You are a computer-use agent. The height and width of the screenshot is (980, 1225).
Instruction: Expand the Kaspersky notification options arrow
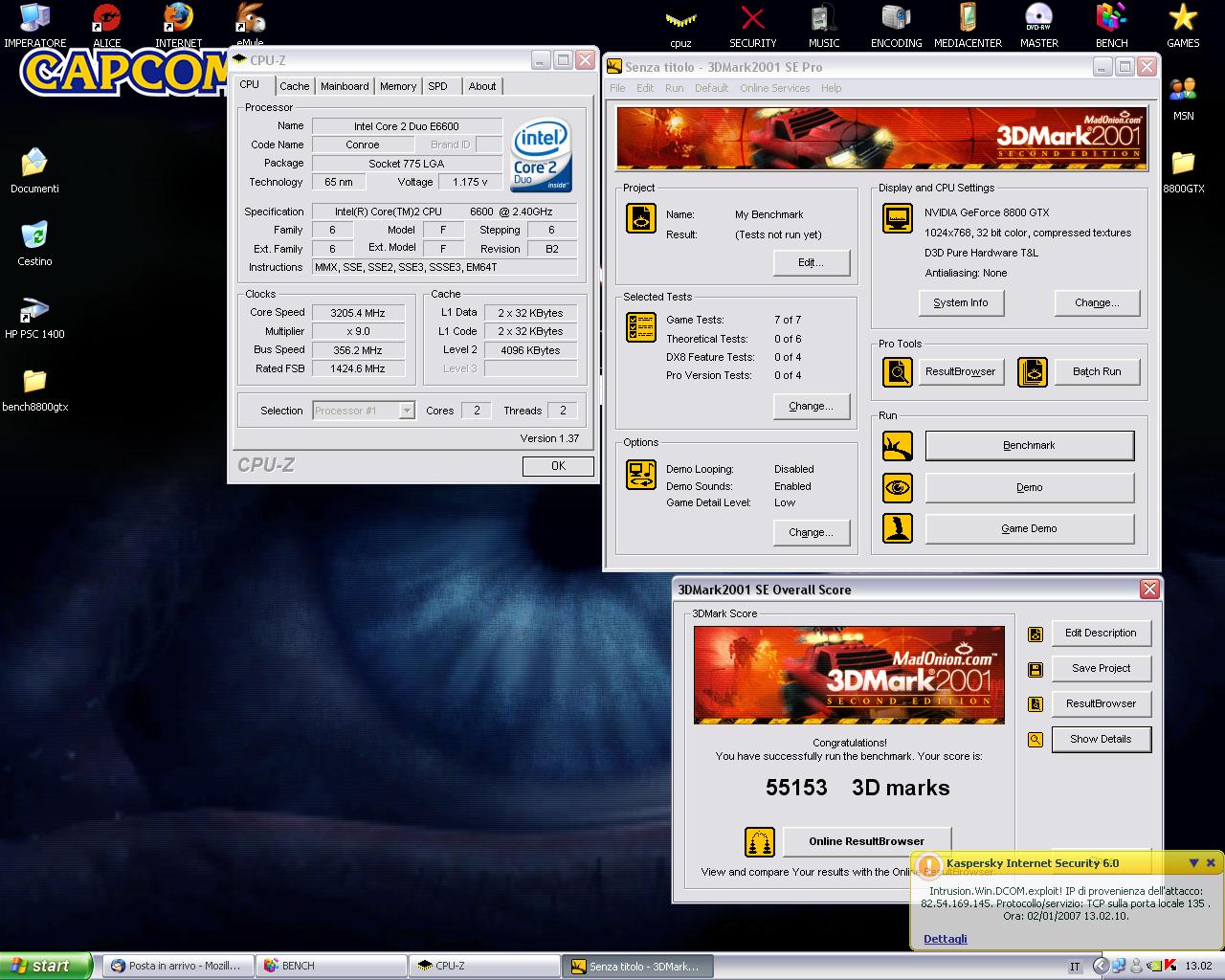pyautogui.click(x=1193, y=863)
